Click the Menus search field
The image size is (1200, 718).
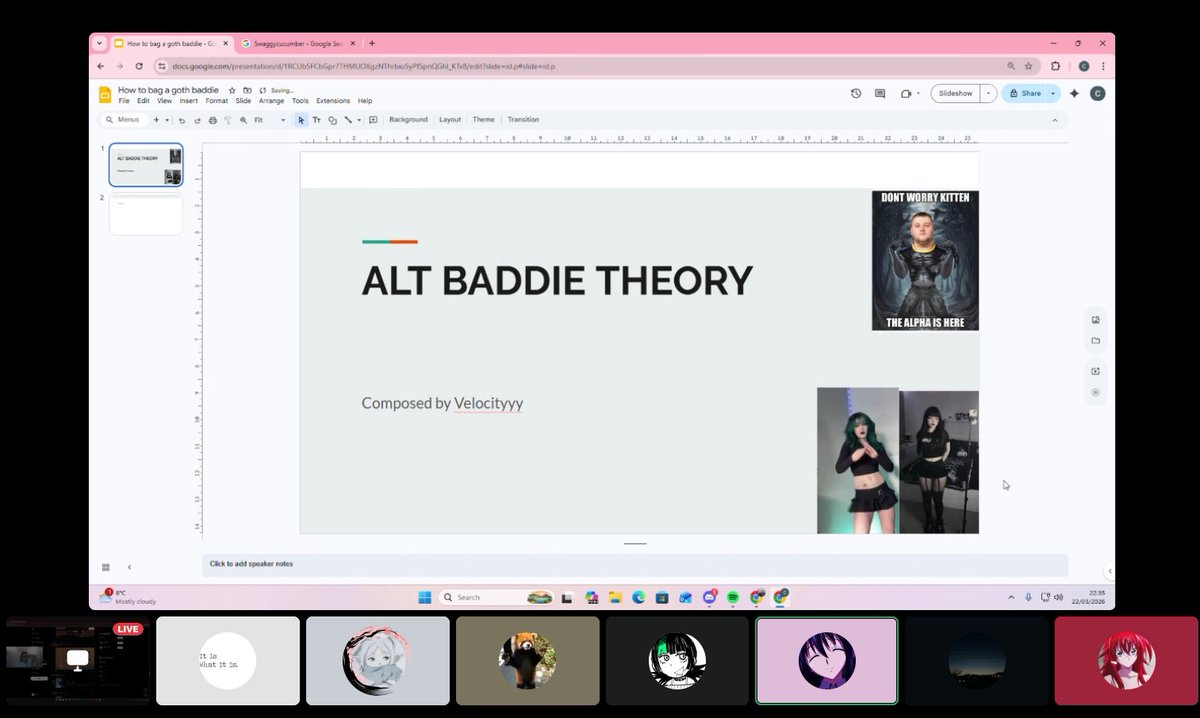click(124, 120)
